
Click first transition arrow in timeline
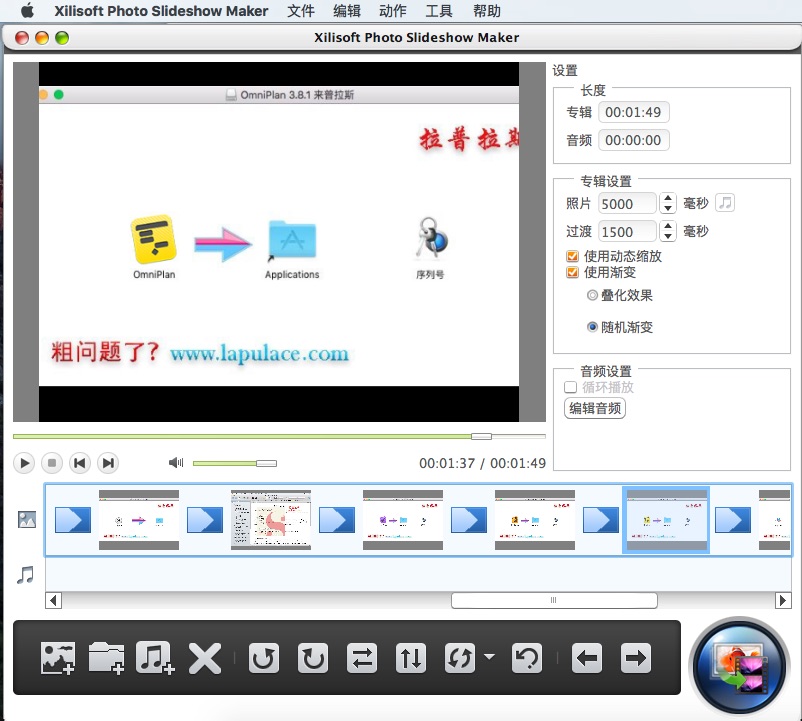click(x=73, y=520)
